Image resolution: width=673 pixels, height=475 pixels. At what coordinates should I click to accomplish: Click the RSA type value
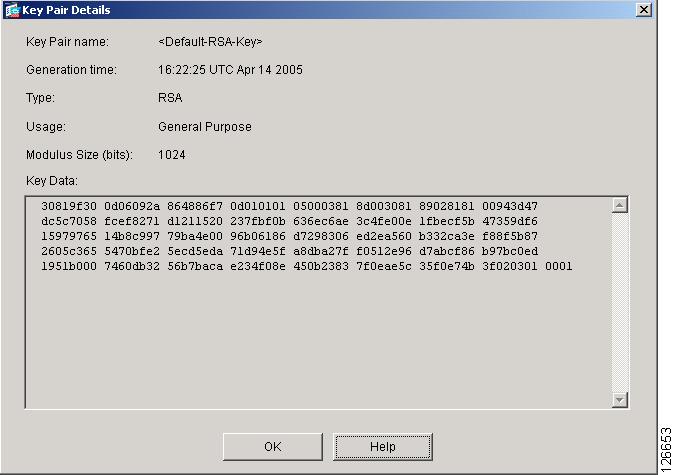[x=170, y=98]
